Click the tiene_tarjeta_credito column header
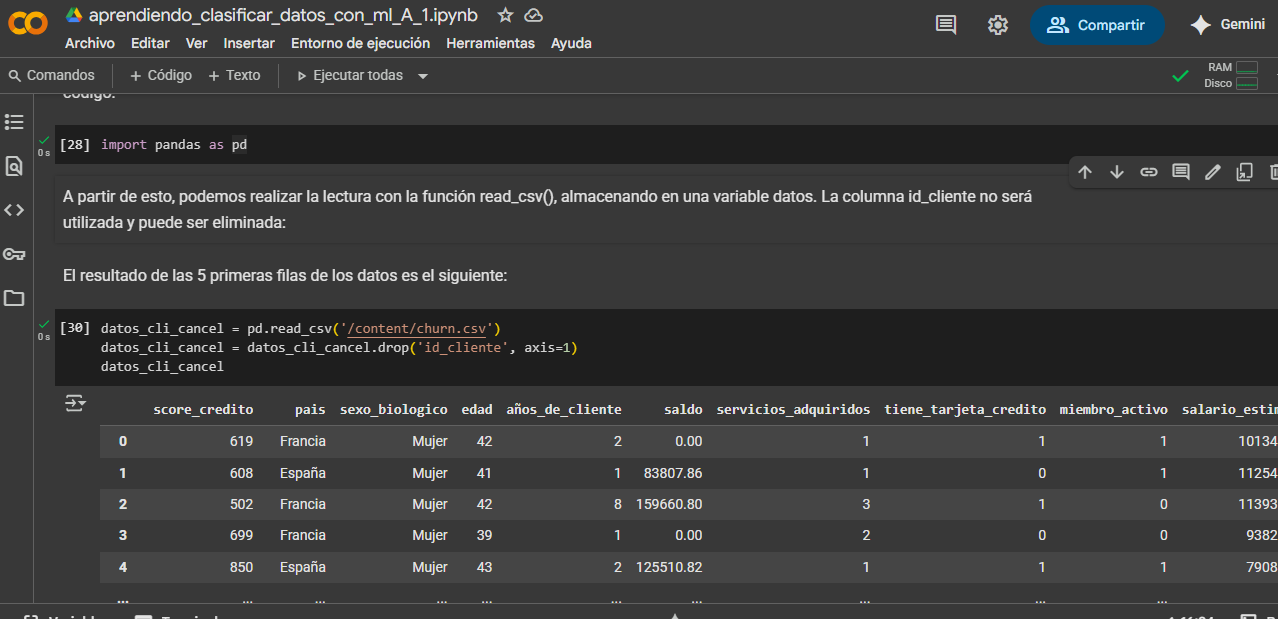Viewport: 1278px width, 619px height. tap(965, 410)
